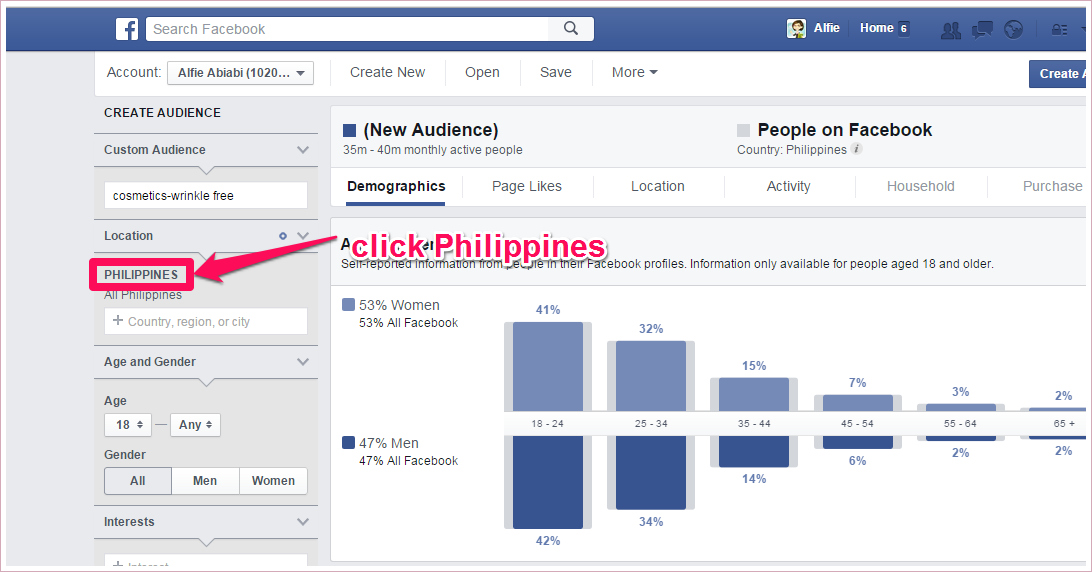Open the notifications globe icon
The height and width of the screenshot is (572, 1092).
point(1013,30)
